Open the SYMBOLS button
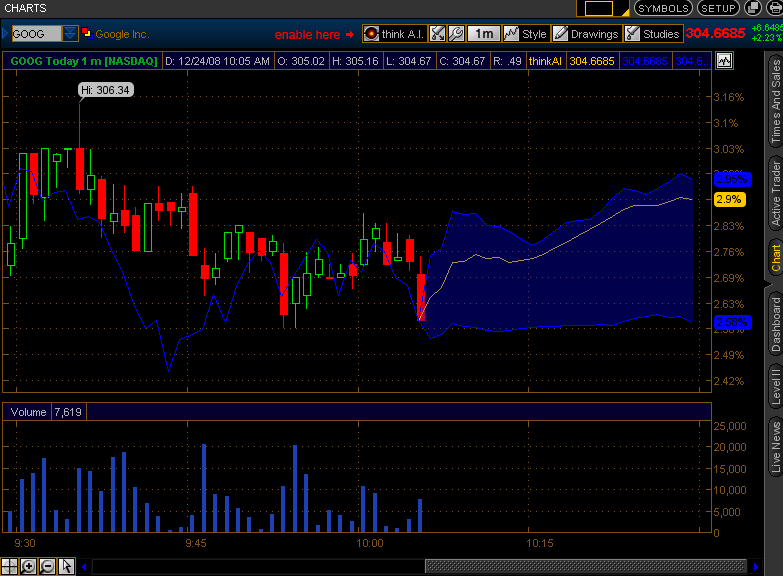 tap(663, 8)
